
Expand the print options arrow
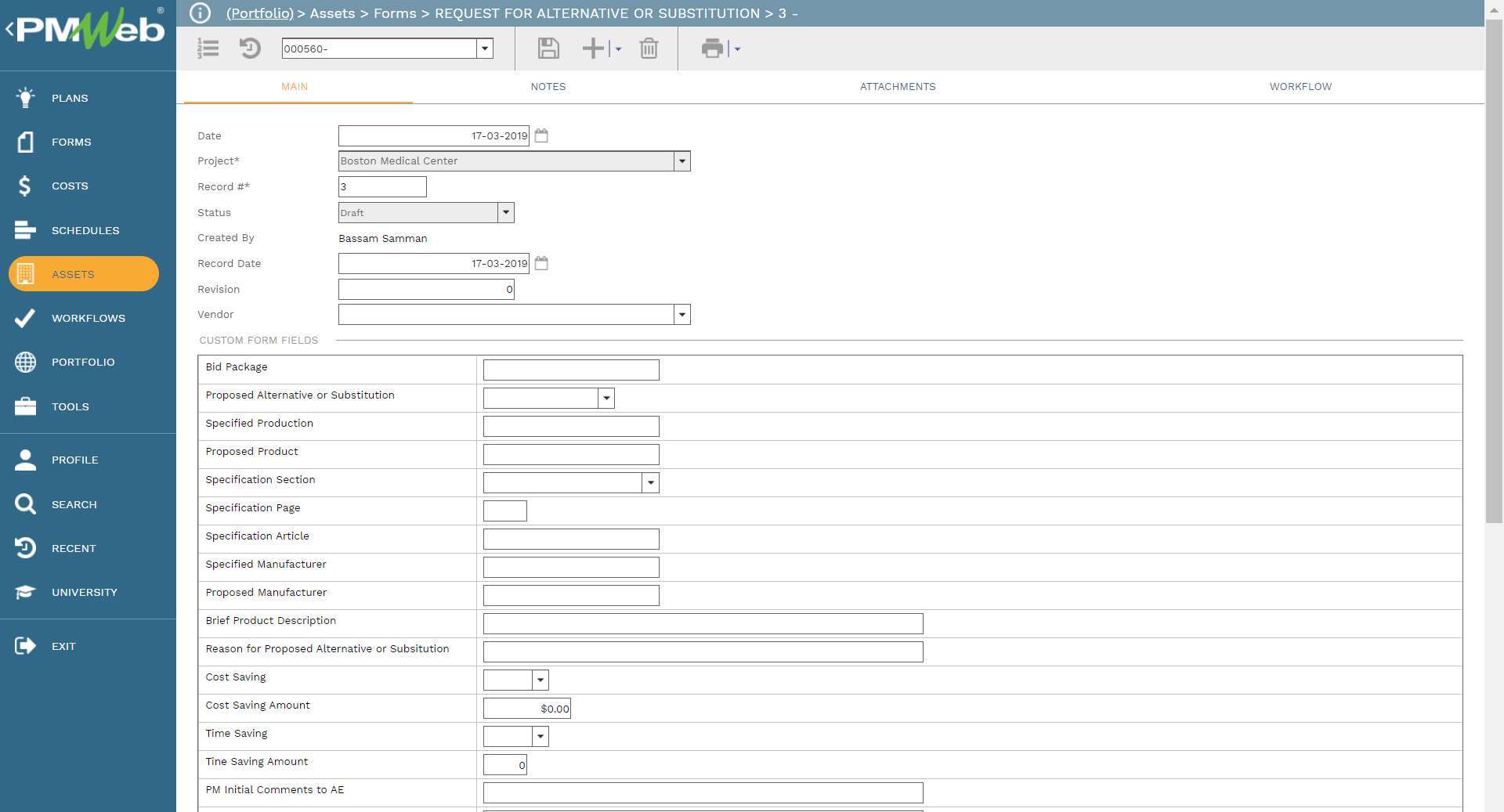(737, 49)
